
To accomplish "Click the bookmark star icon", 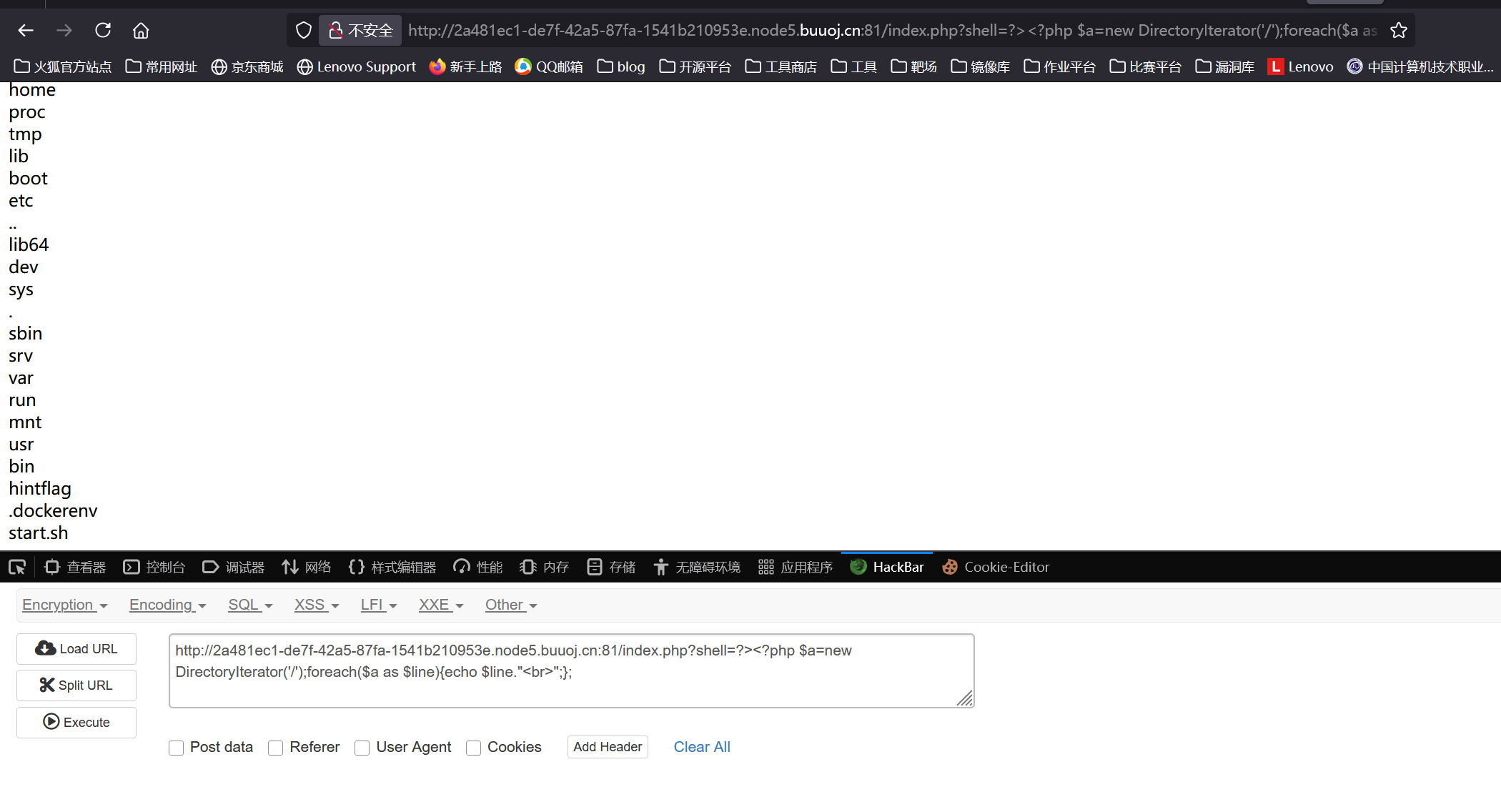I will point(1398,30).
